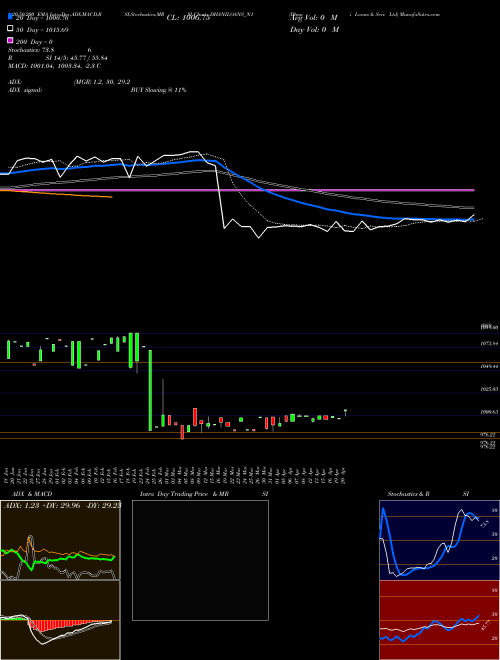
Task: Click the 'Stochastics: 73.8' reading
Action: point(31,50)
